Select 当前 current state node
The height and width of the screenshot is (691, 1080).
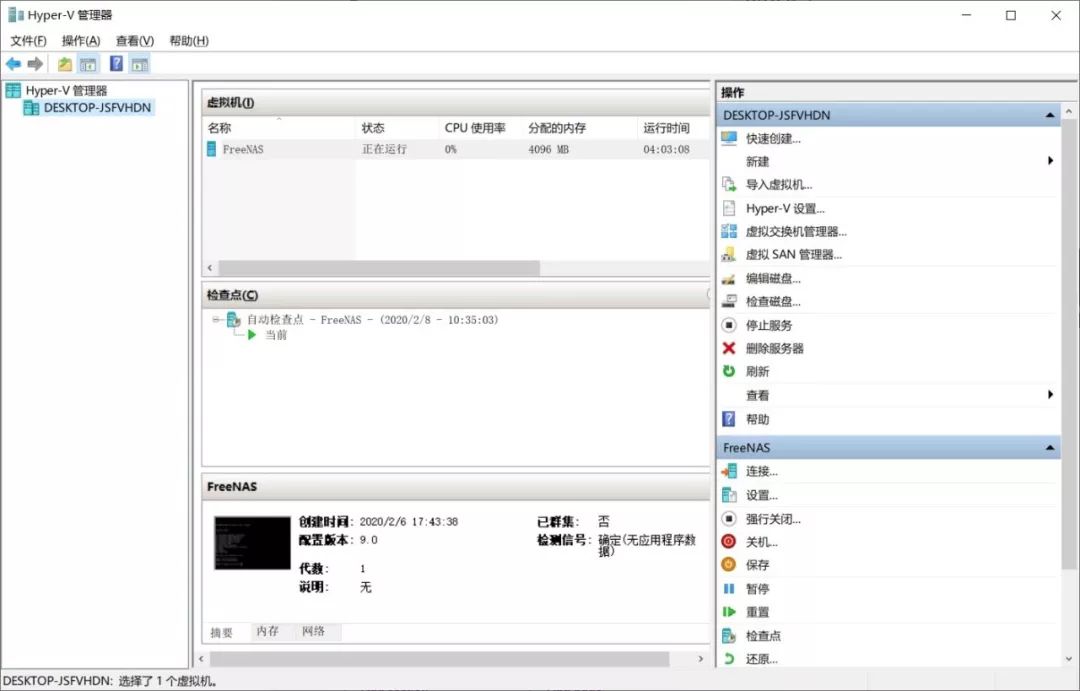(276, 335)
